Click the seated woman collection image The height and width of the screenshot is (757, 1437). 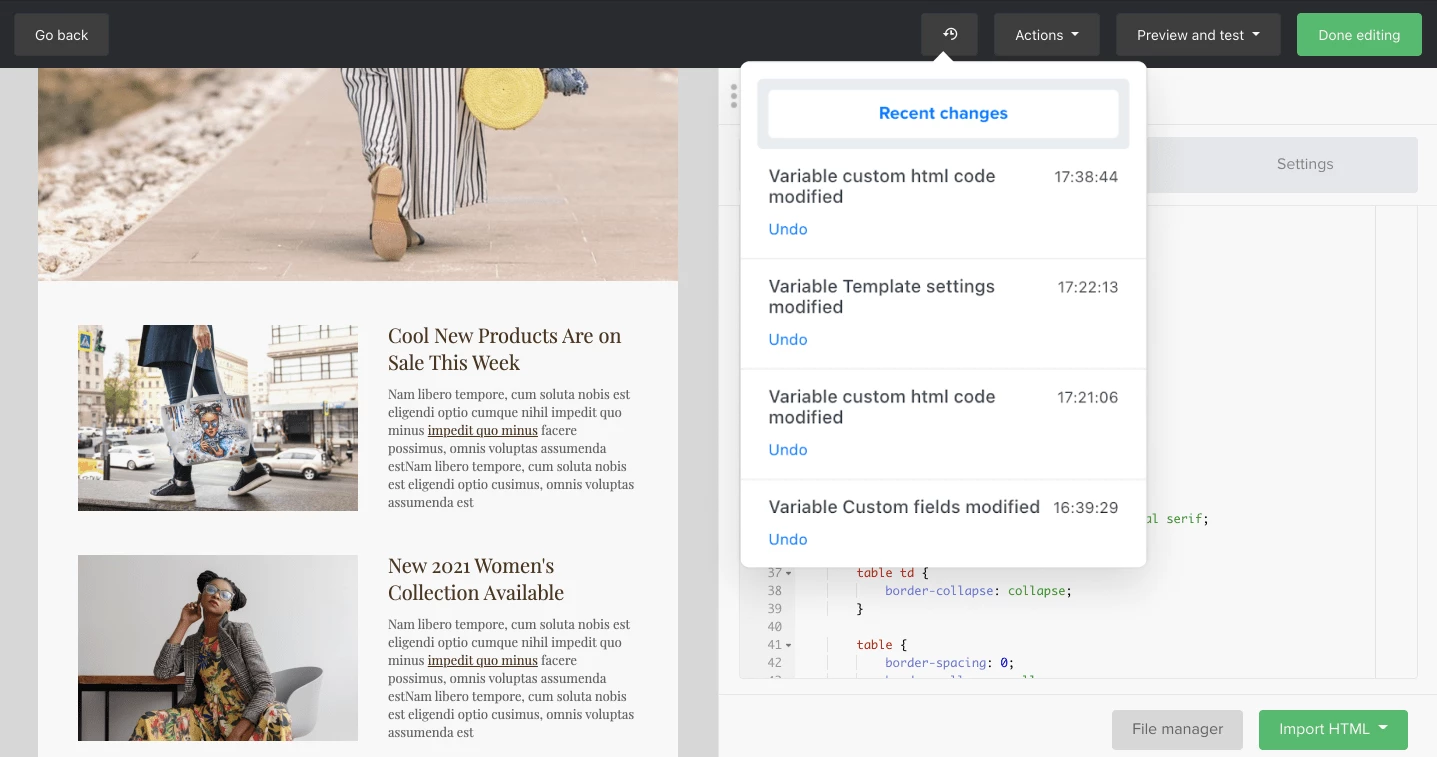[x=218, y=648]
